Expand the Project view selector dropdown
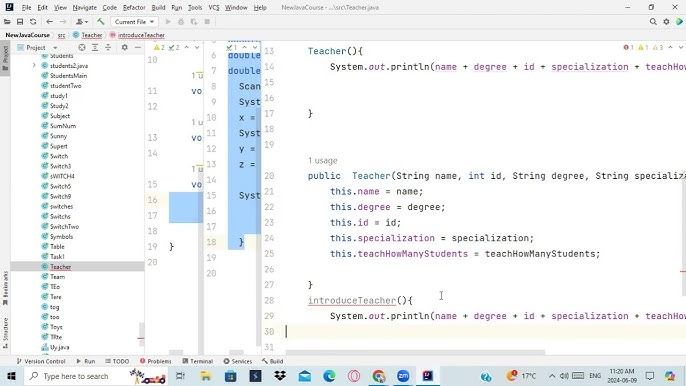The width and height of the screenshot is (686, 386). tap(38, 47)
